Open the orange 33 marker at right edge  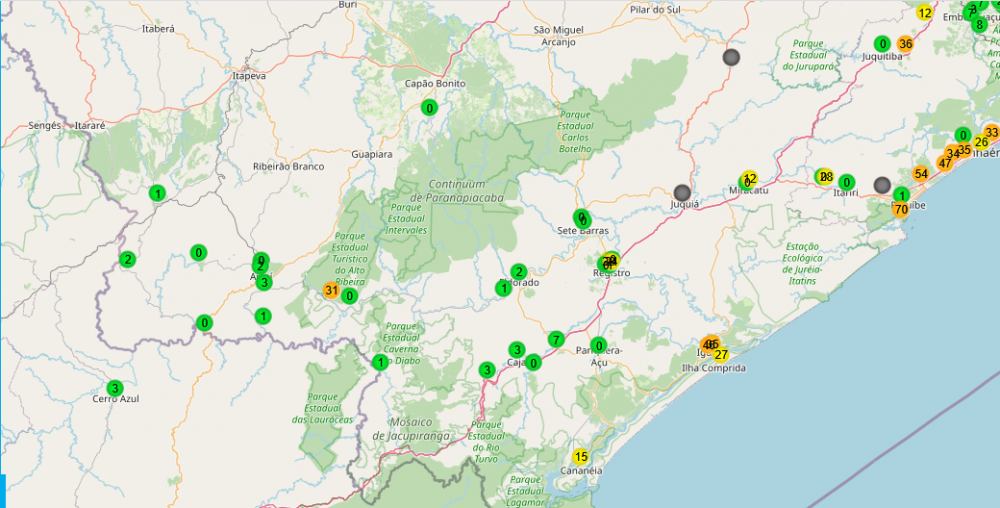[x=991, y=132]
